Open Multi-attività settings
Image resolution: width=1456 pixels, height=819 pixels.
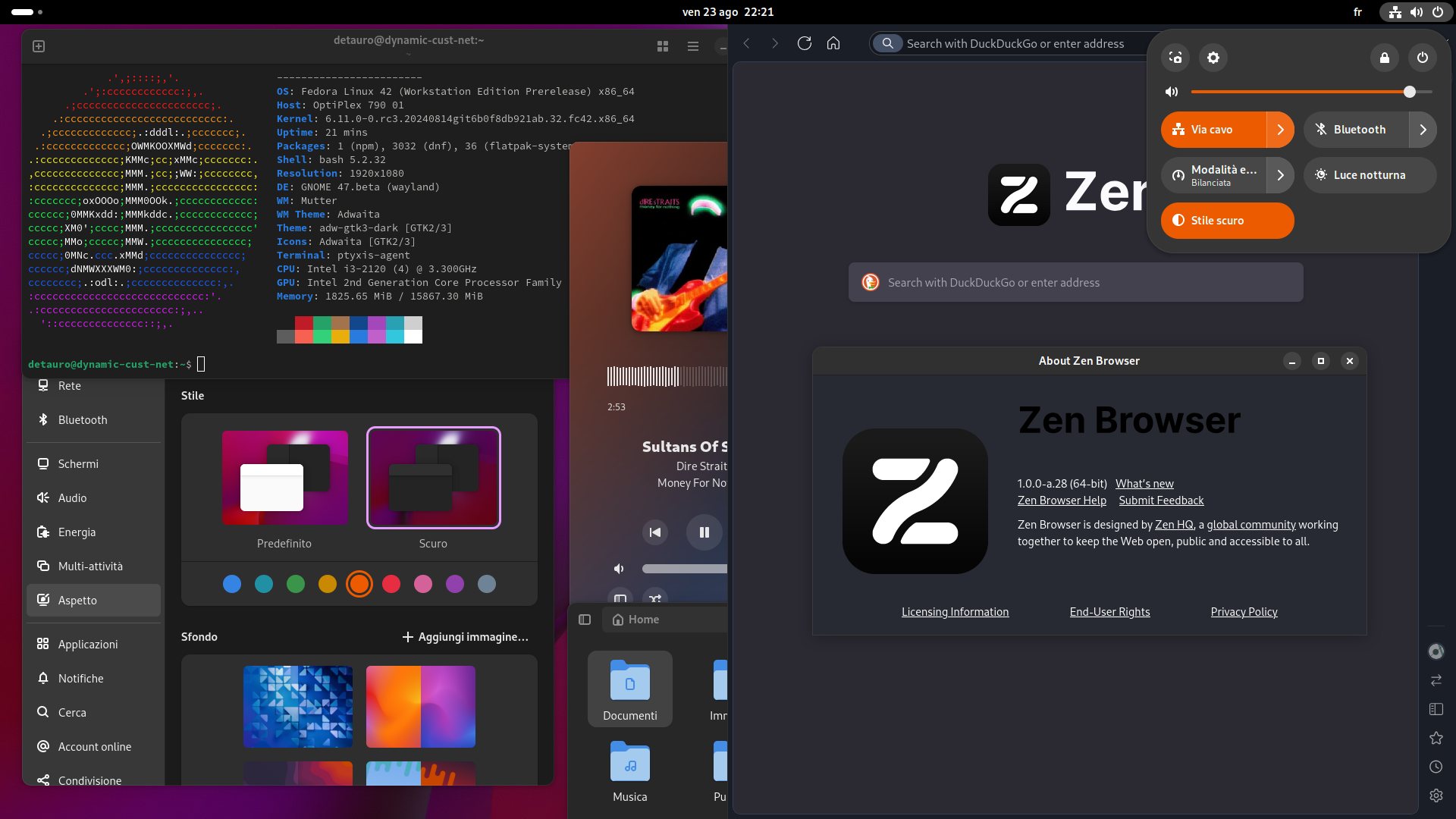[x=93, y=566]
